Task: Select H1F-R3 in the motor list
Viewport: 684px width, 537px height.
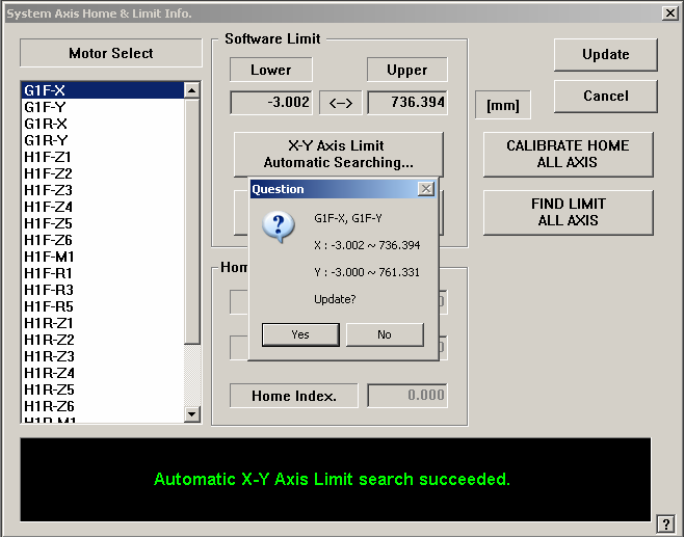Action: [x=103, y=290]
